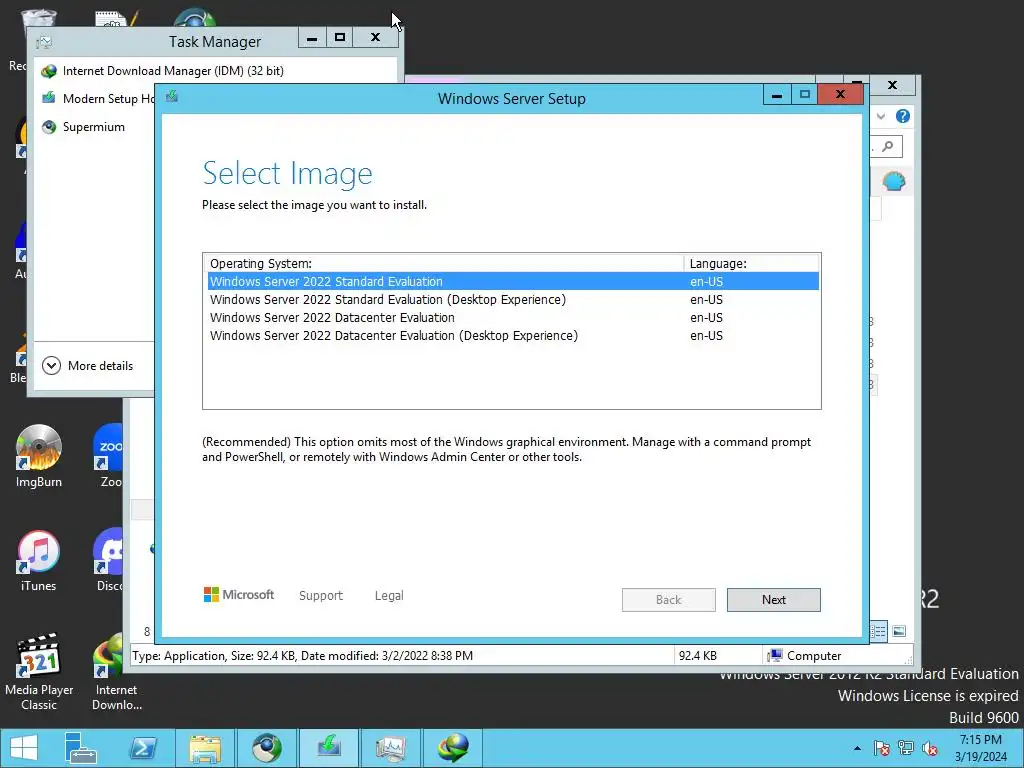The height and width of the screenshot is (768, 1024).
Task: Click the Windows Server Setup title icon
Action: pos(172,97)
